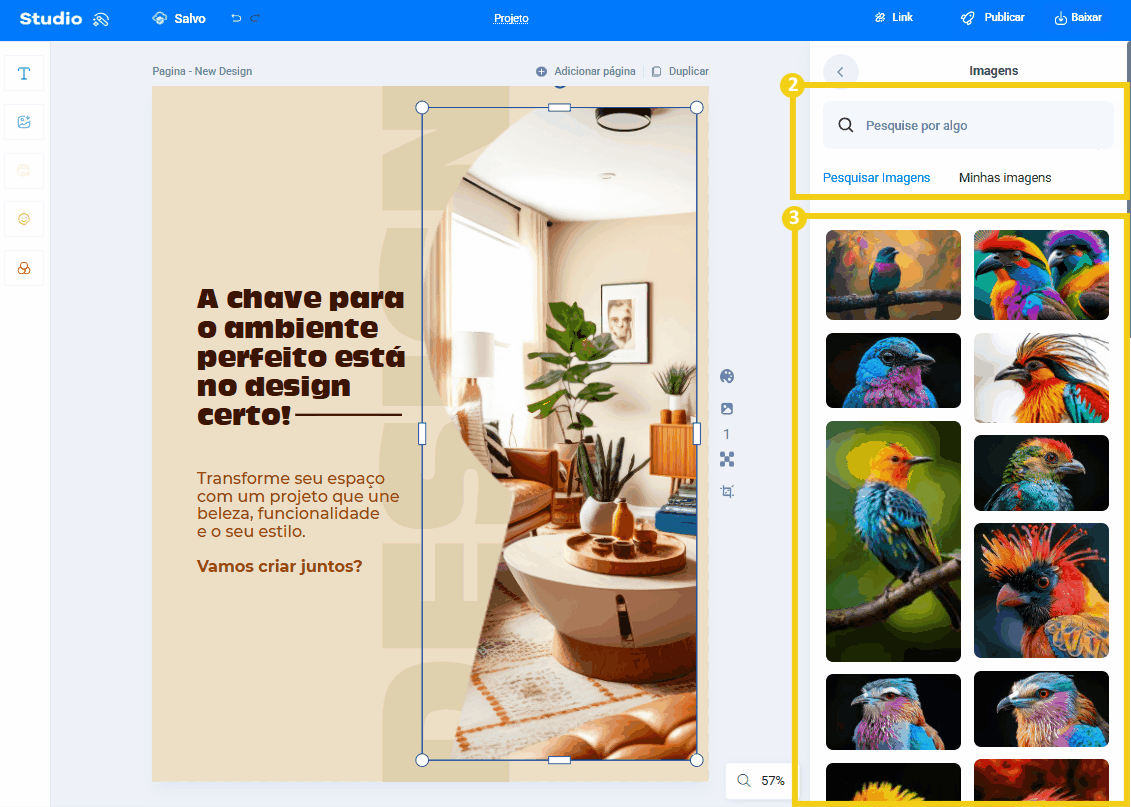Select the 'Transforme seu espaço' paragraph text
The width and height of the screenshot is (1131, 807).
coord(298,505)
